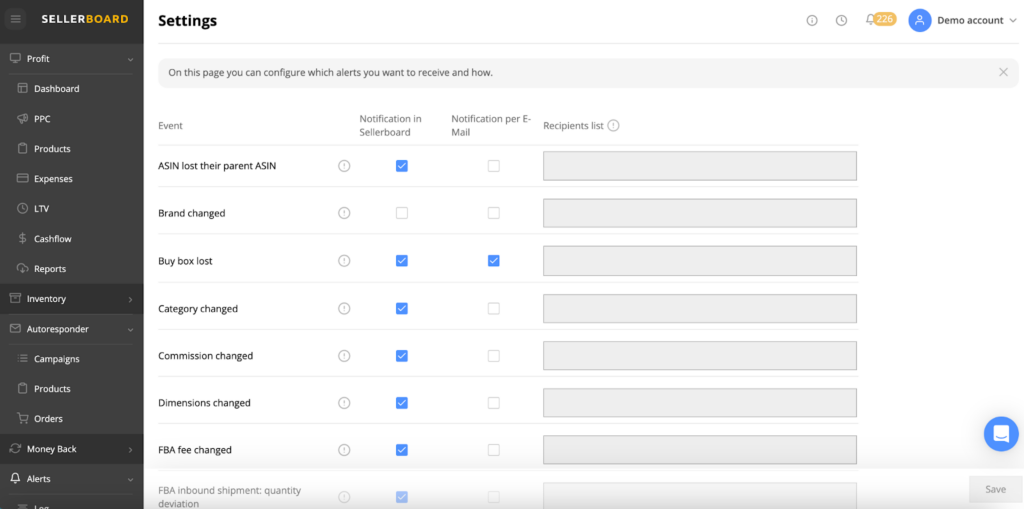
Task: Expand the Inventory section
Action: [130, 299]
